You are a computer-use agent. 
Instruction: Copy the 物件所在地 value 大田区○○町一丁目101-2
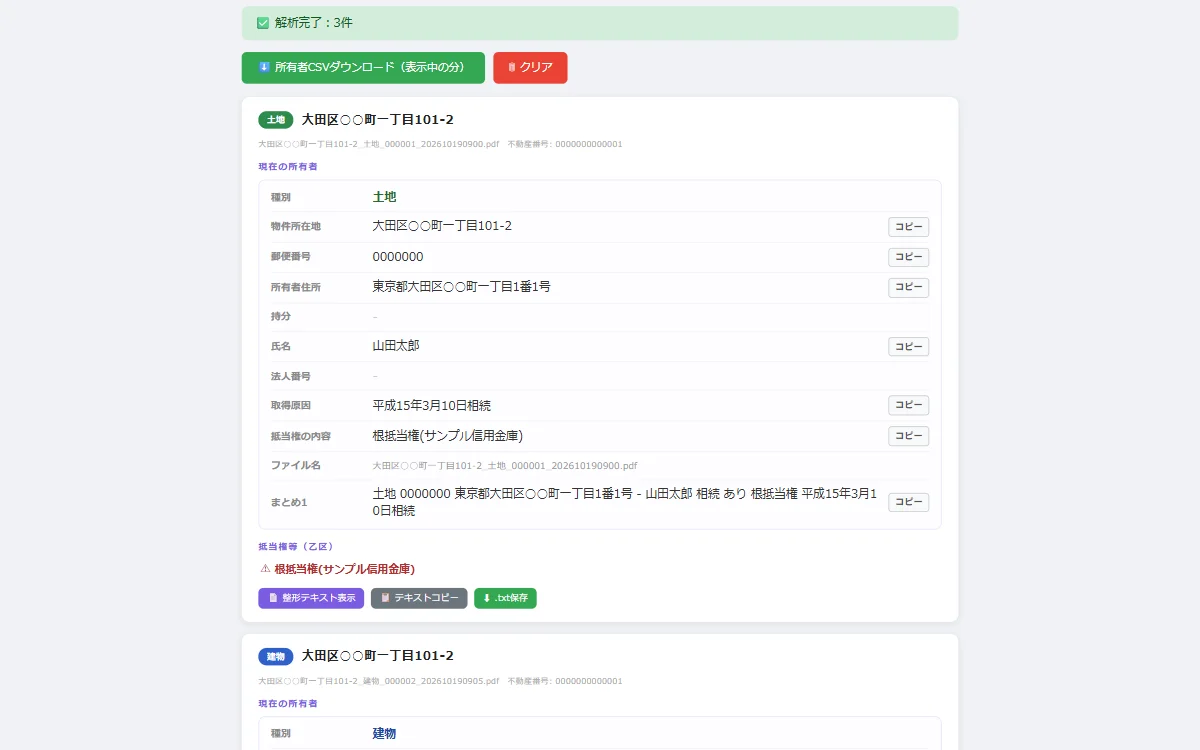click(908, 227)
